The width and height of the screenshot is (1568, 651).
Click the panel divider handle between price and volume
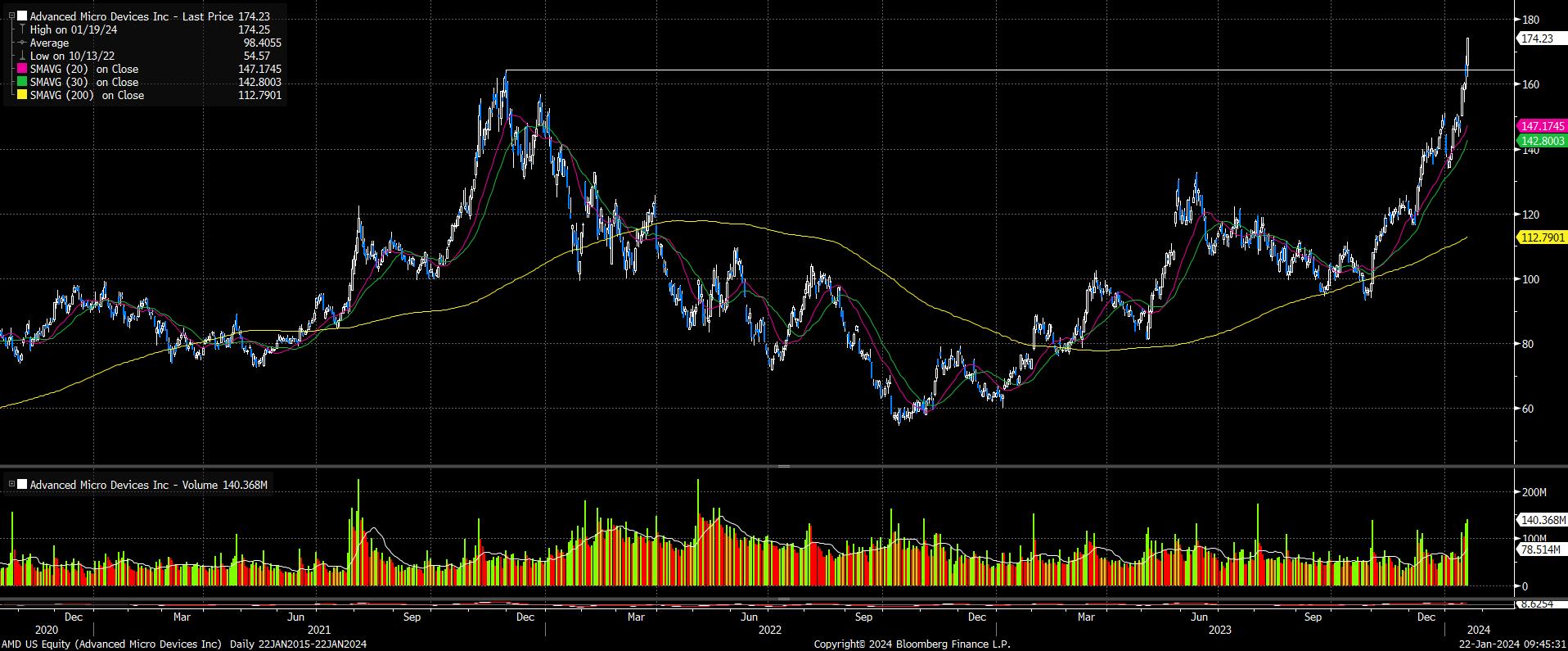[x=783, y=466]
